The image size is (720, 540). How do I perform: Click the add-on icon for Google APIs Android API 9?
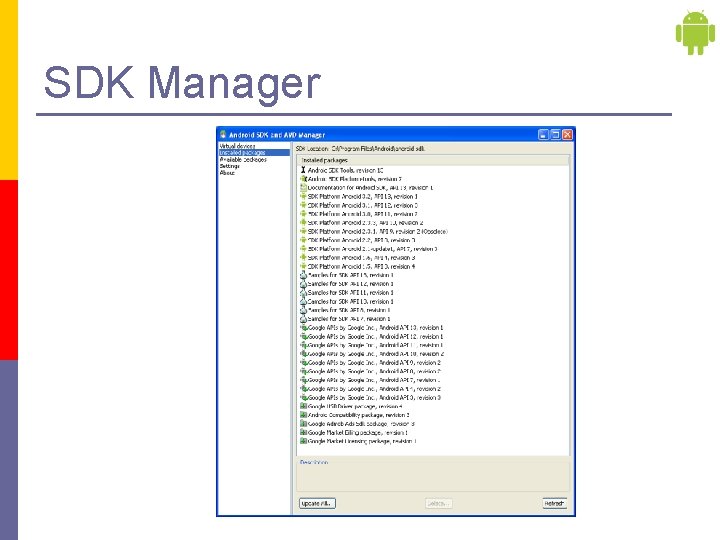coord(303,362)
